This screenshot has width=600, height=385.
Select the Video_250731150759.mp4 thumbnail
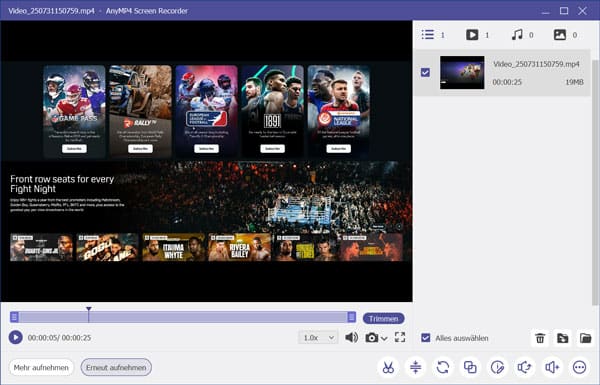[462, 72]
